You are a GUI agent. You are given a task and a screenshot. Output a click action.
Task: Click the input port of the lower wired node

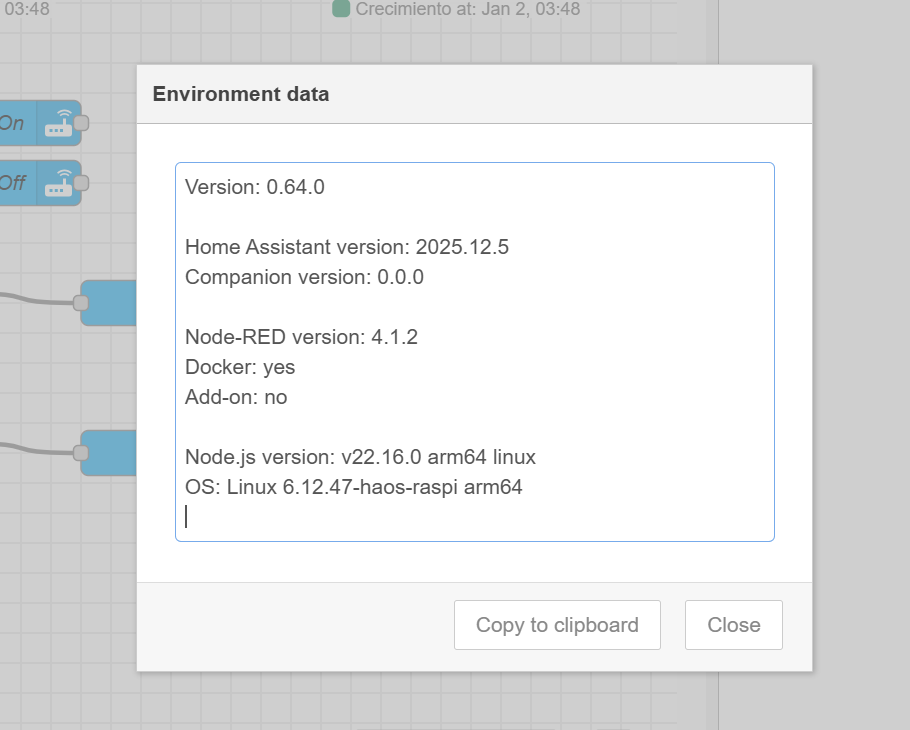point(82,452)
